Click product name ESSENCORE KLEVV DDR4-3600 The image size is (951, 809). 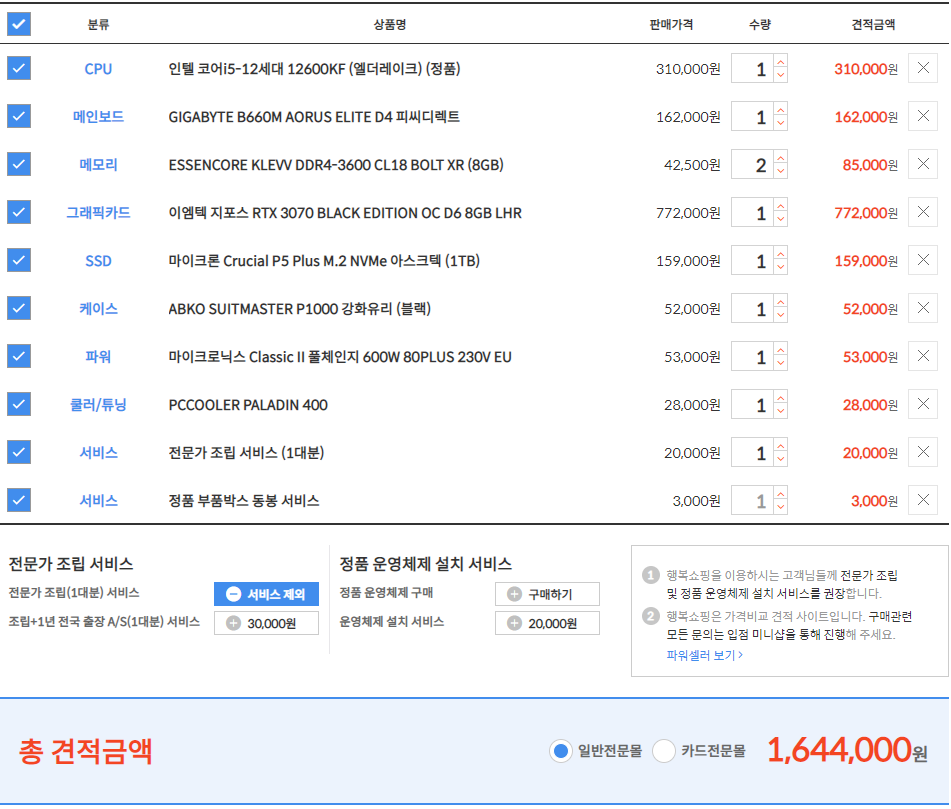pos(336,164)
